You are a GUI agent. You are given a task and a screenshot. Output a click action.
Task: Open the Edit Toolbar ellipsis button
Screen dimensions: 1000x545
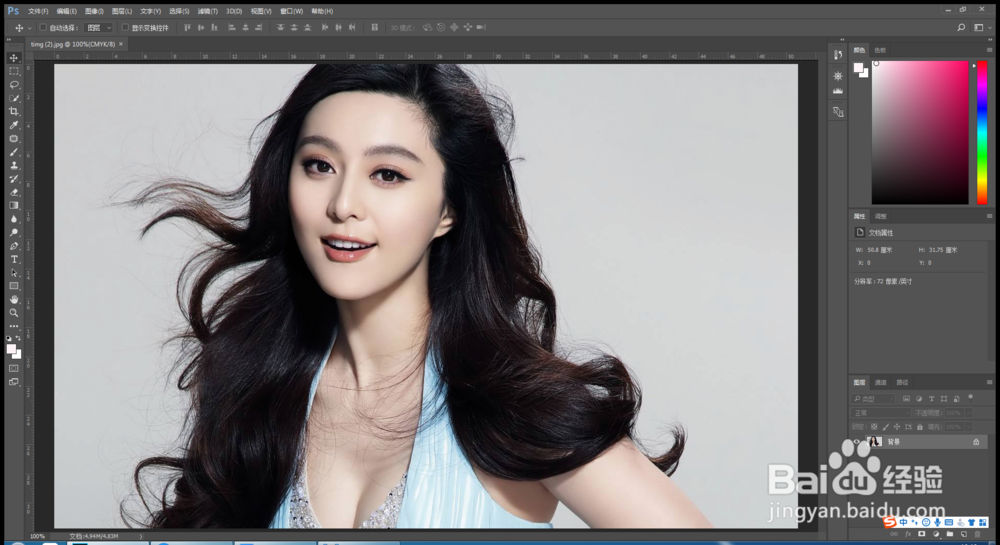(13, 326)
